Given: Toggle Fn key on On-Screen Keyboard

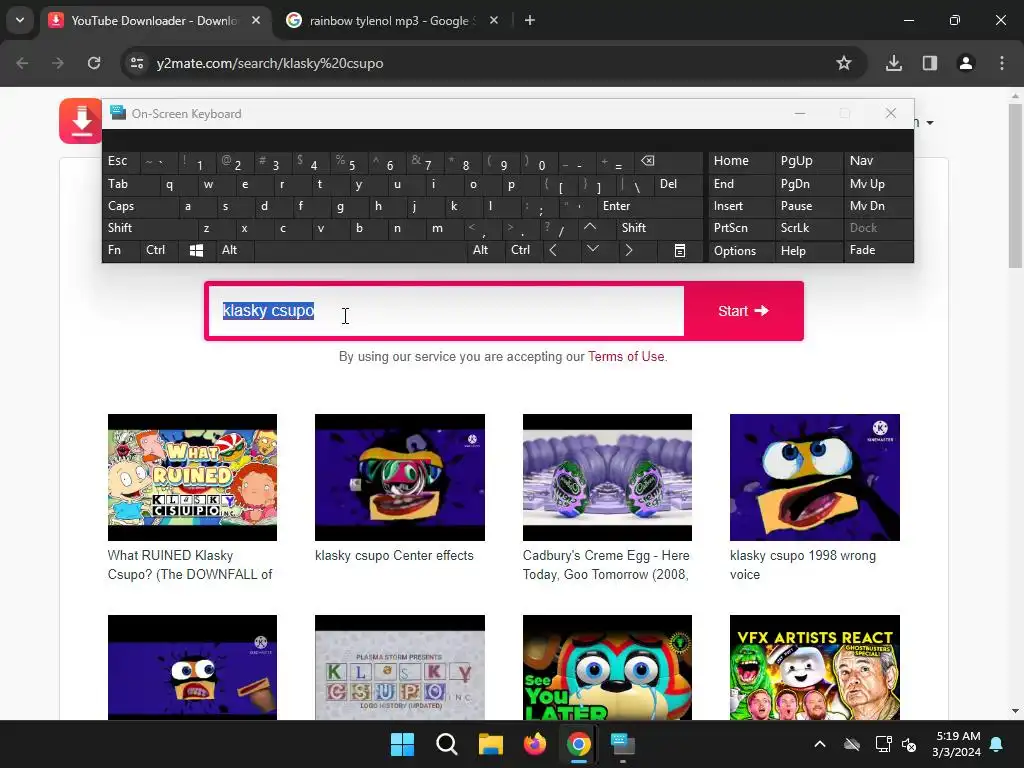Looking at the screenshot, I should point(121,250).
